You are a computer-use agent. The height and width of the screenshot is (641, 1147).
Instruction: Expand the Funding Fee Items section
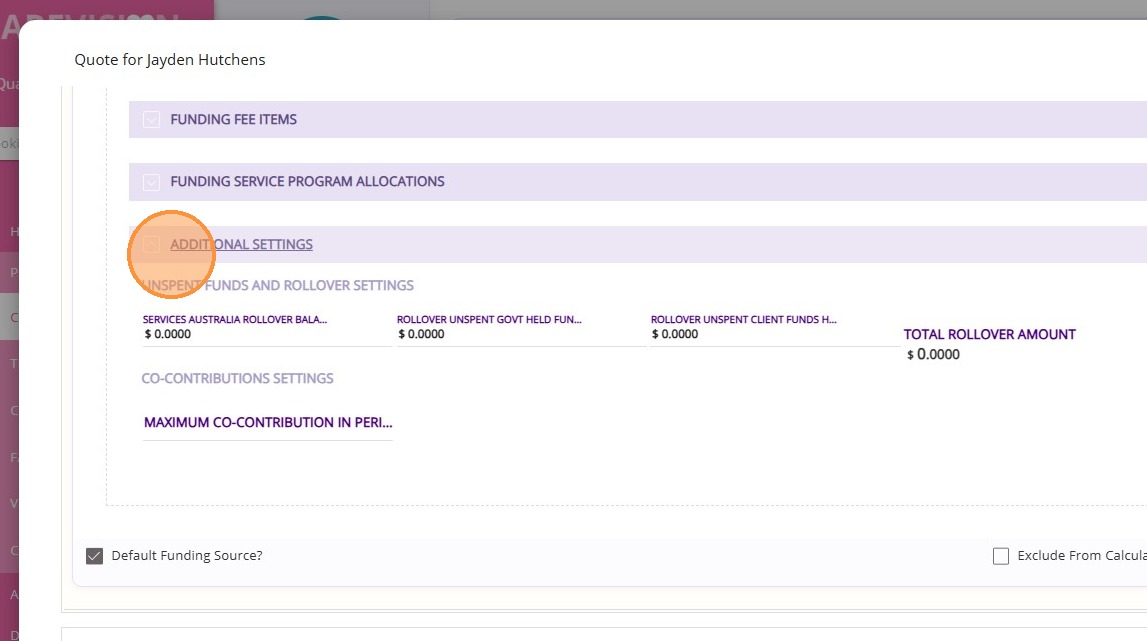[151, 119]
